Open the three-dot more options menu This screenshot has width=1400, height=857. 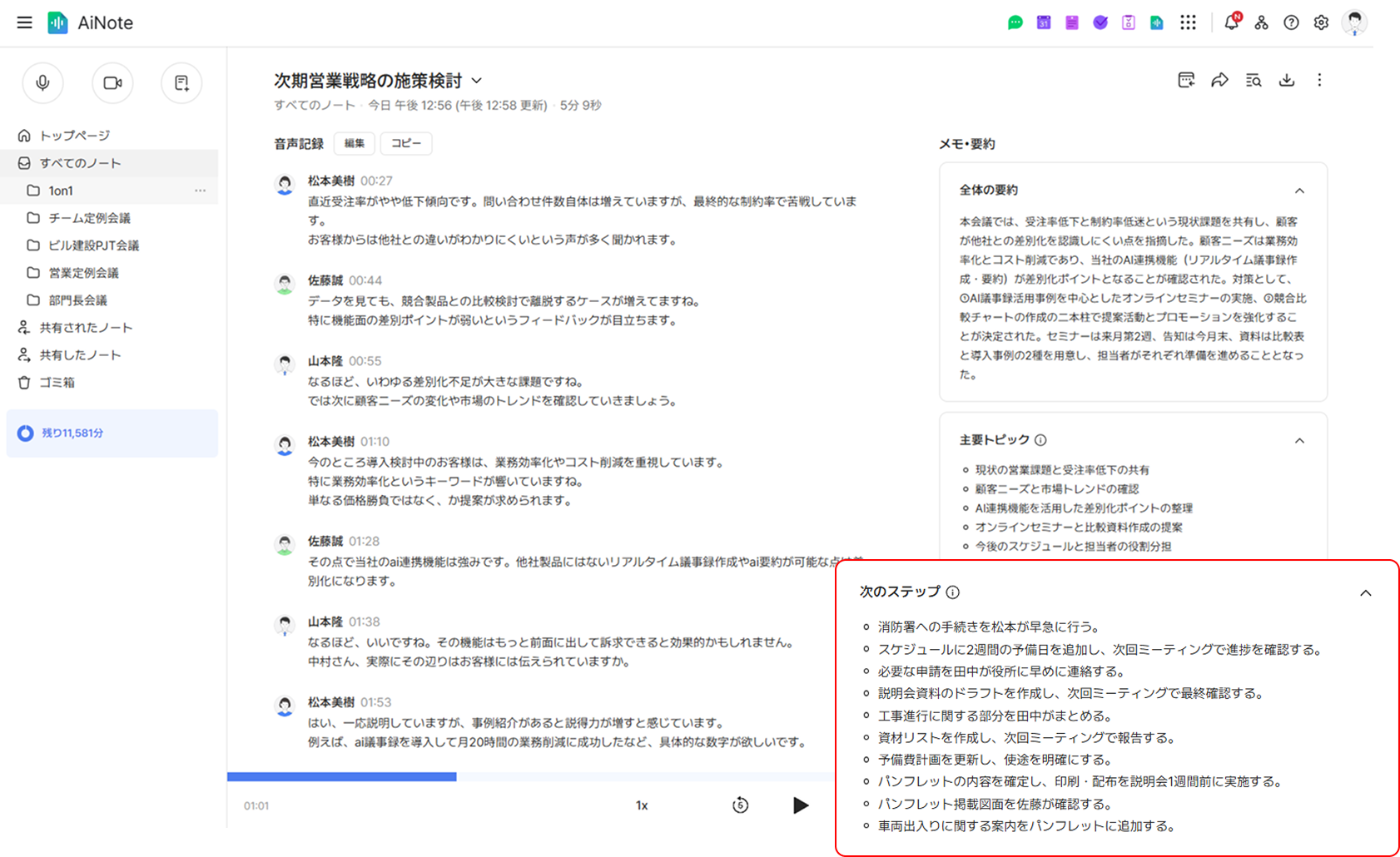(1319, 80)
